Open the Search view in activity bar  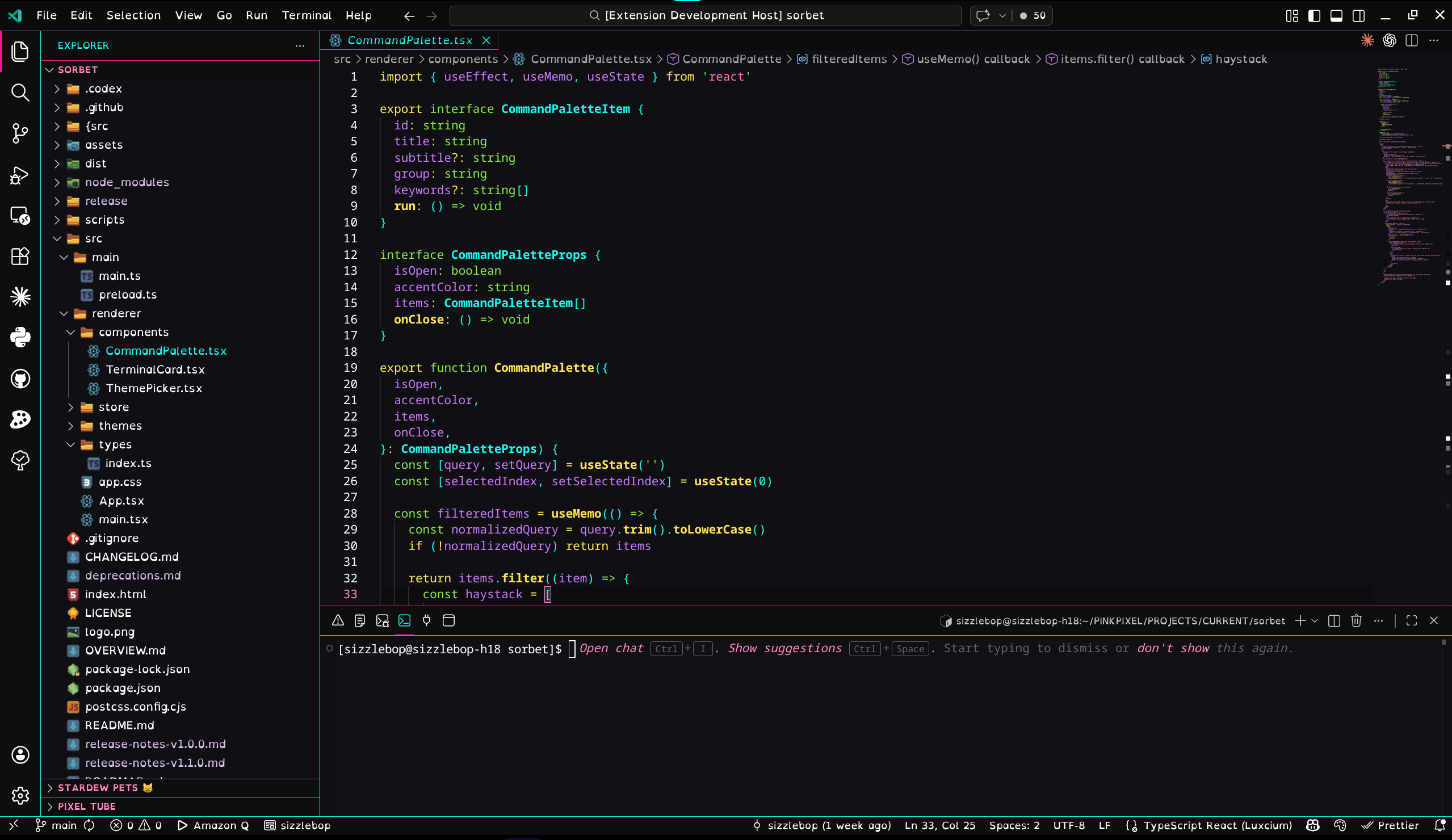(x=20, y=92)
